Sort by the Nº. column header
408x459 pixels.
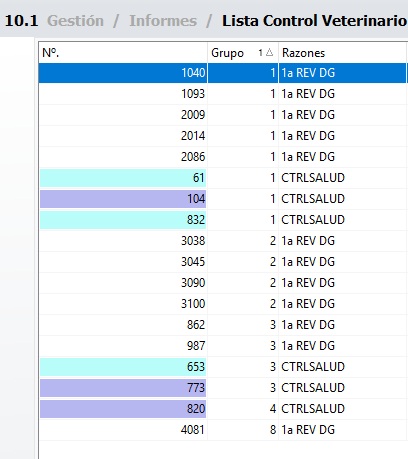coord(123,53)
